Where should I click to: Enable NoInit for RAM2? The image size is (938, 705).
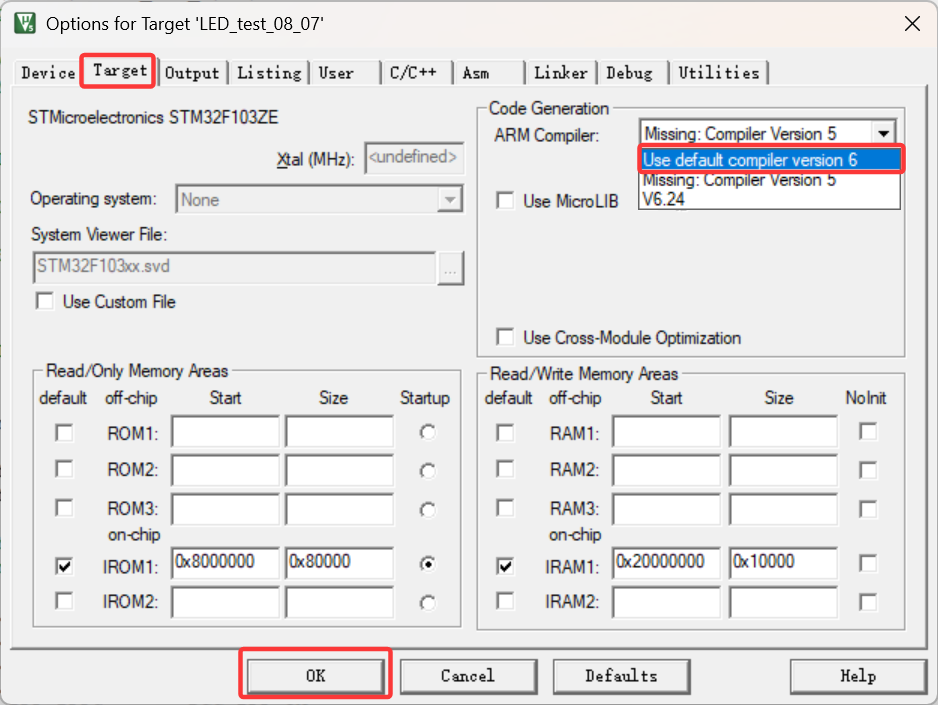click(868, 470)
